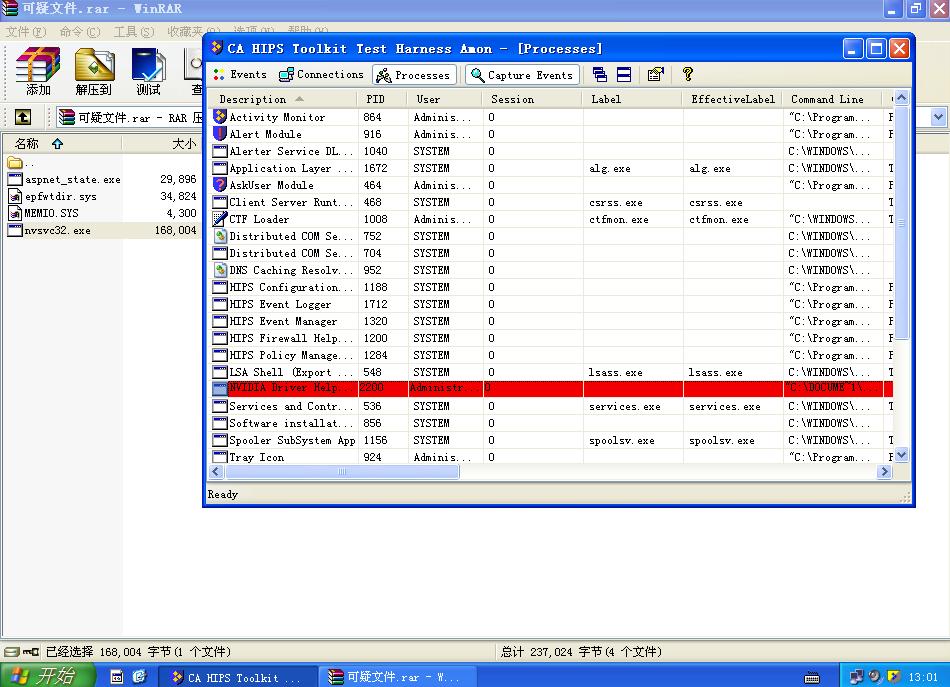Click the horizontal scrollbar left arrow

click(217, 471)
